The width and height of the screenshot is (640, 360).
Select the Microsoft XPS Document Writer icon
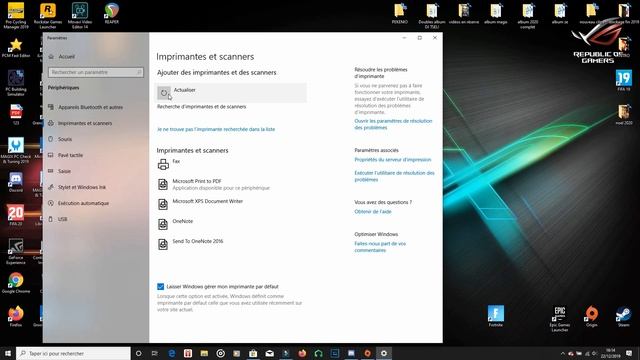(163, 204)
